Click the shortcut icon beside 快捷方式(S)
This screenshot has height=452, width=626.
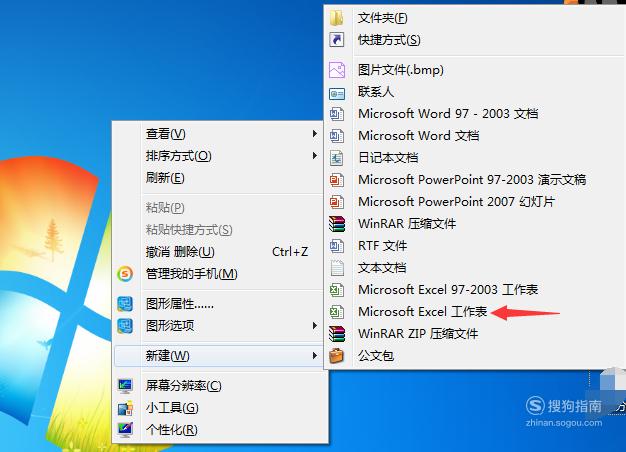337,40
